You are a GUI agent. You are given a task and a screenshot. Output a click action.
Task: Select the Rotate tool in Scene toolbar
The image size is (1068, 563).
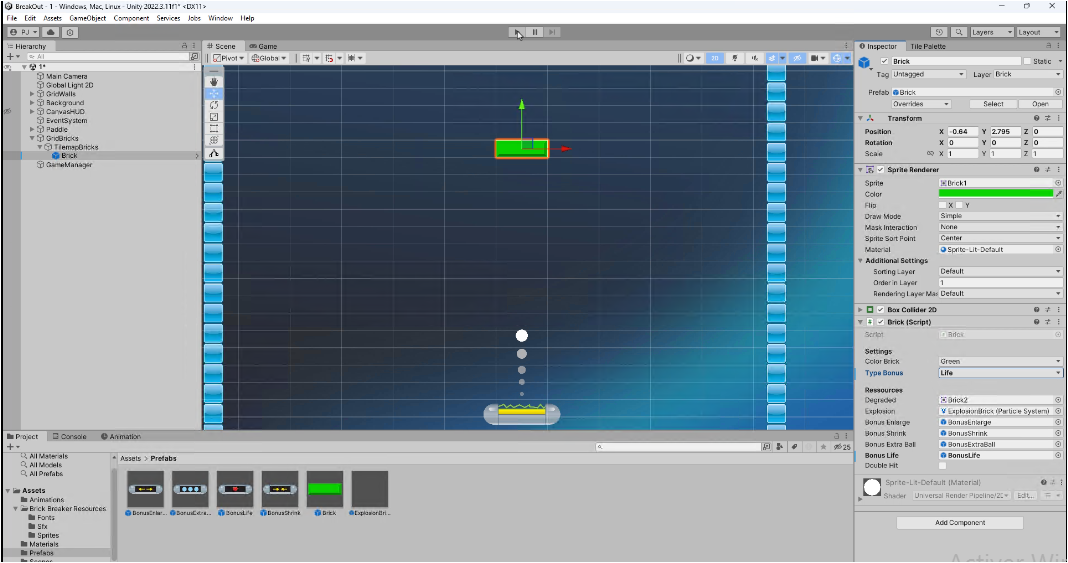pyautogui.click(x=214, y=105)
